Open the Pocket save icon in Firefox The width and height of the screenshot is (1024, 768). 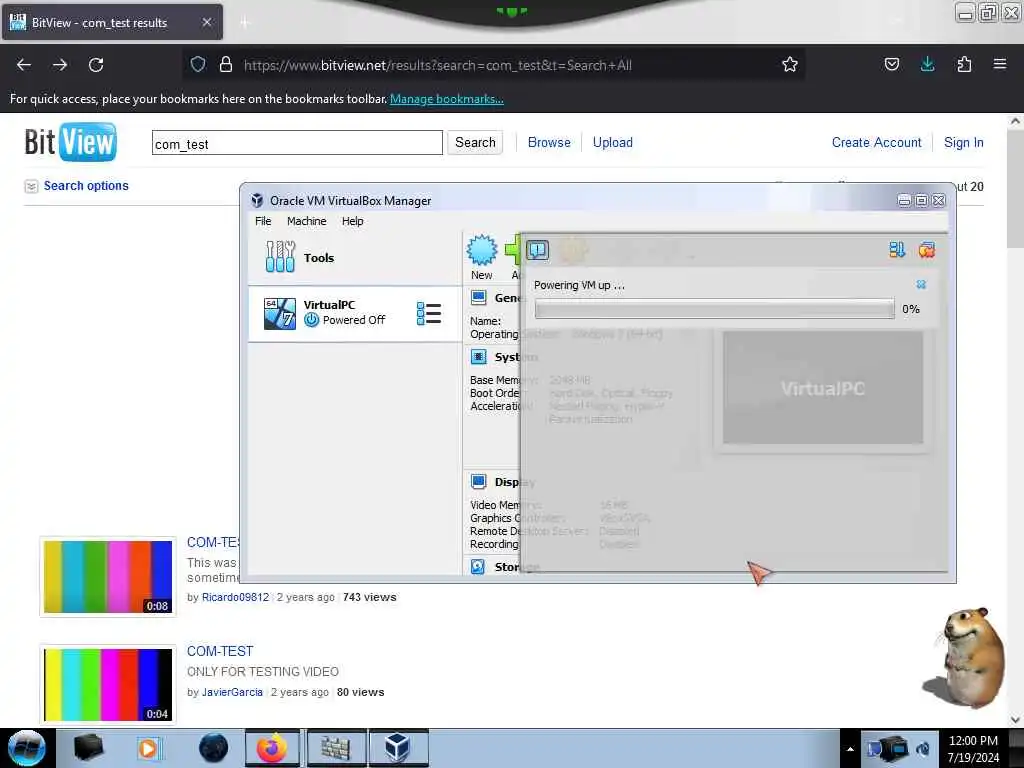[x=892, y=64]
